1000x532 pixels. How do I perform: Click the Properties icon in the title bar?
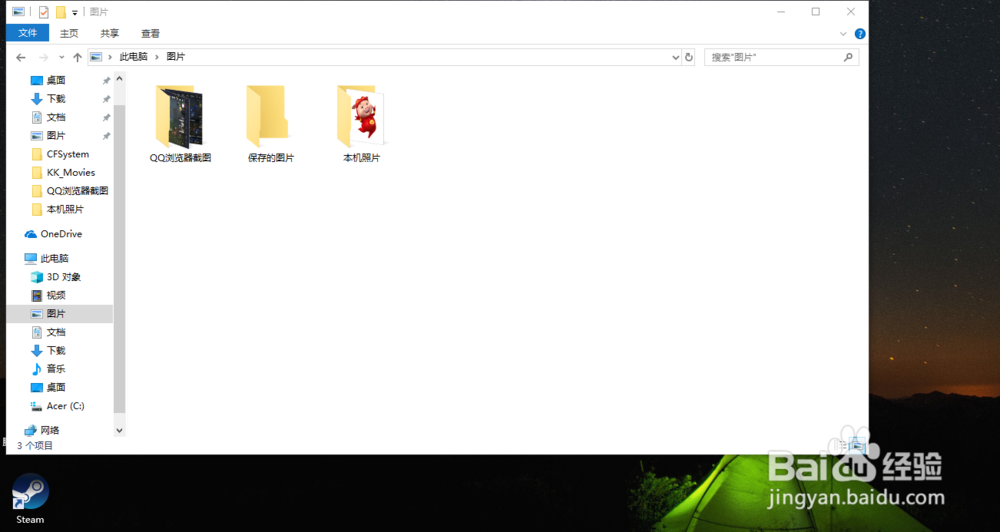pyautogui.click(x=43, y=11)
